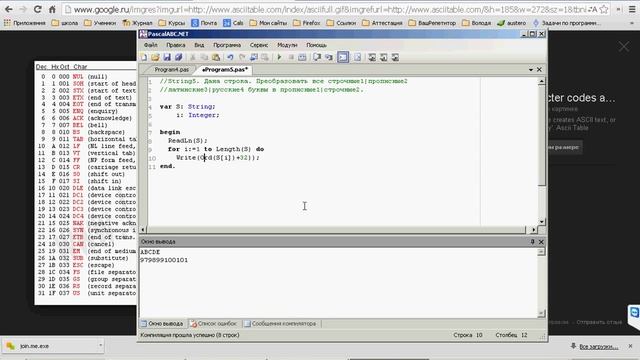Show the Окно вывода bottom tab
The width and height of the screenshot is (640, 360).
point(162,323)
